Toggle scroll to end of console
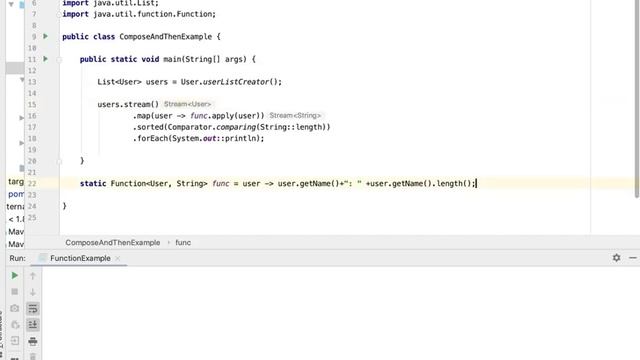Screen dimensions: 640x360 [x=33, y=325]
